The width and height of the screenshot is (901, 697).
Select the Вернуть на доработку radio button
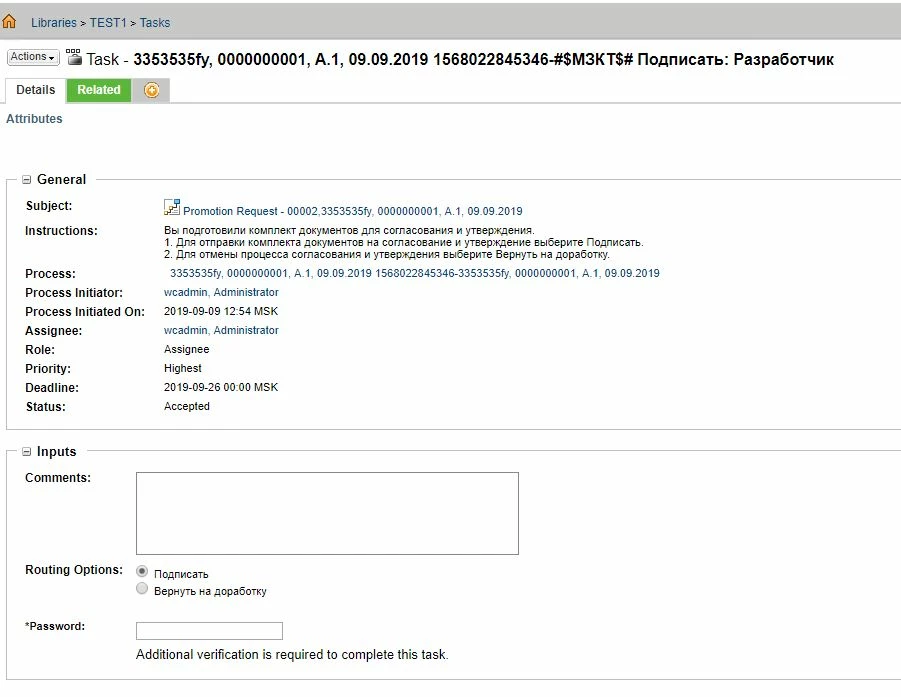click(x=142, y=588)
